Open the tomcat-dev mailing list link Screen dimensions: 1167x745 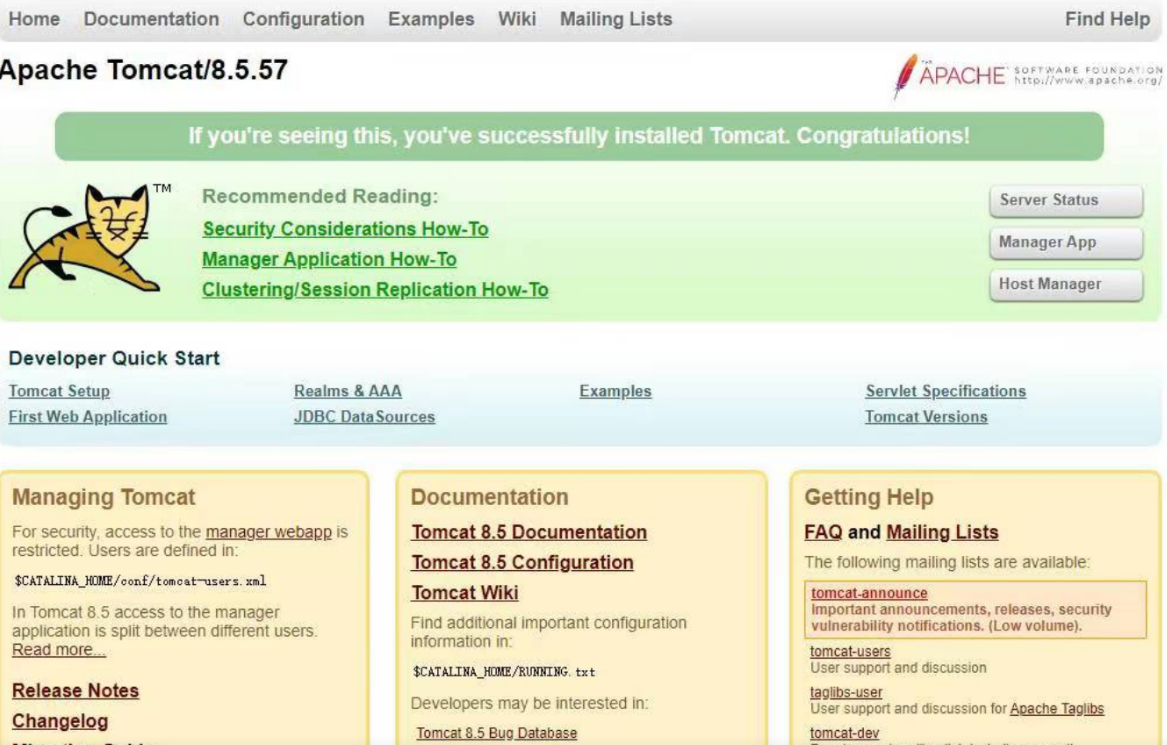pyautogui.click(x=844, y=733)
